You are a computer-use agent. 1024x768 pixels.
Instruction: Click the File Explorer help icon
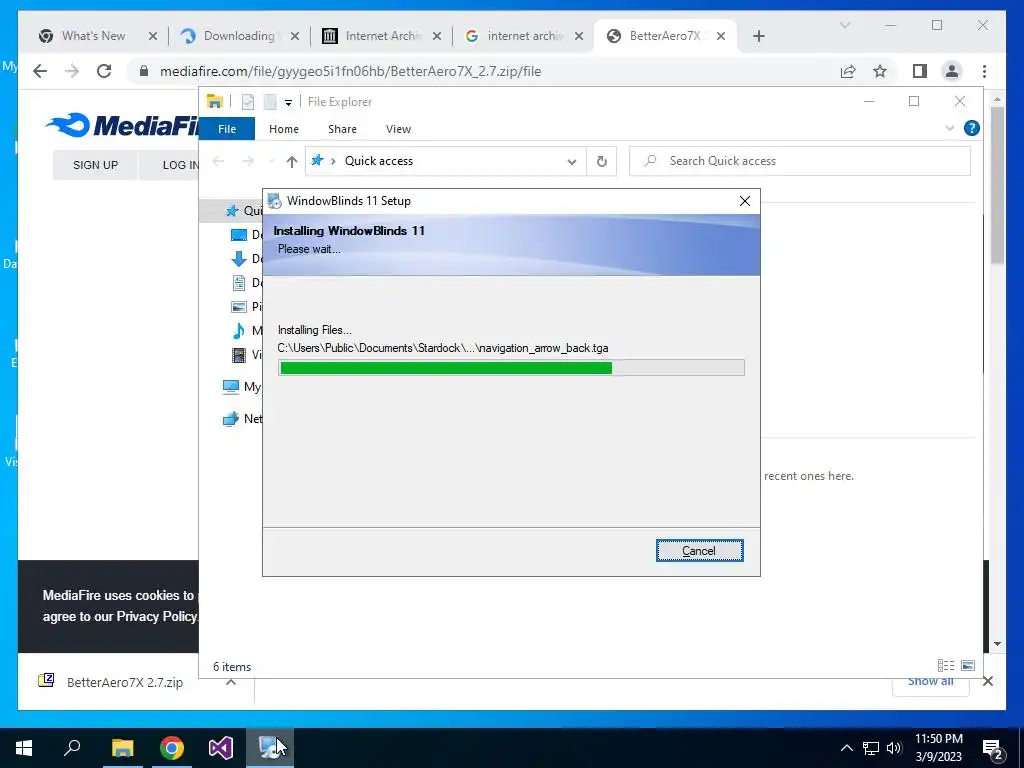[x=972, y=128]
